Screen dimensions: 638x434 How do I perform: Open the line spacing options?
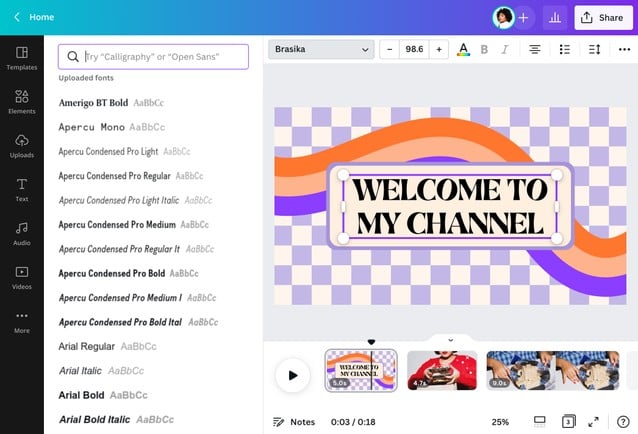pyautogui.click(x=595, y=49)
